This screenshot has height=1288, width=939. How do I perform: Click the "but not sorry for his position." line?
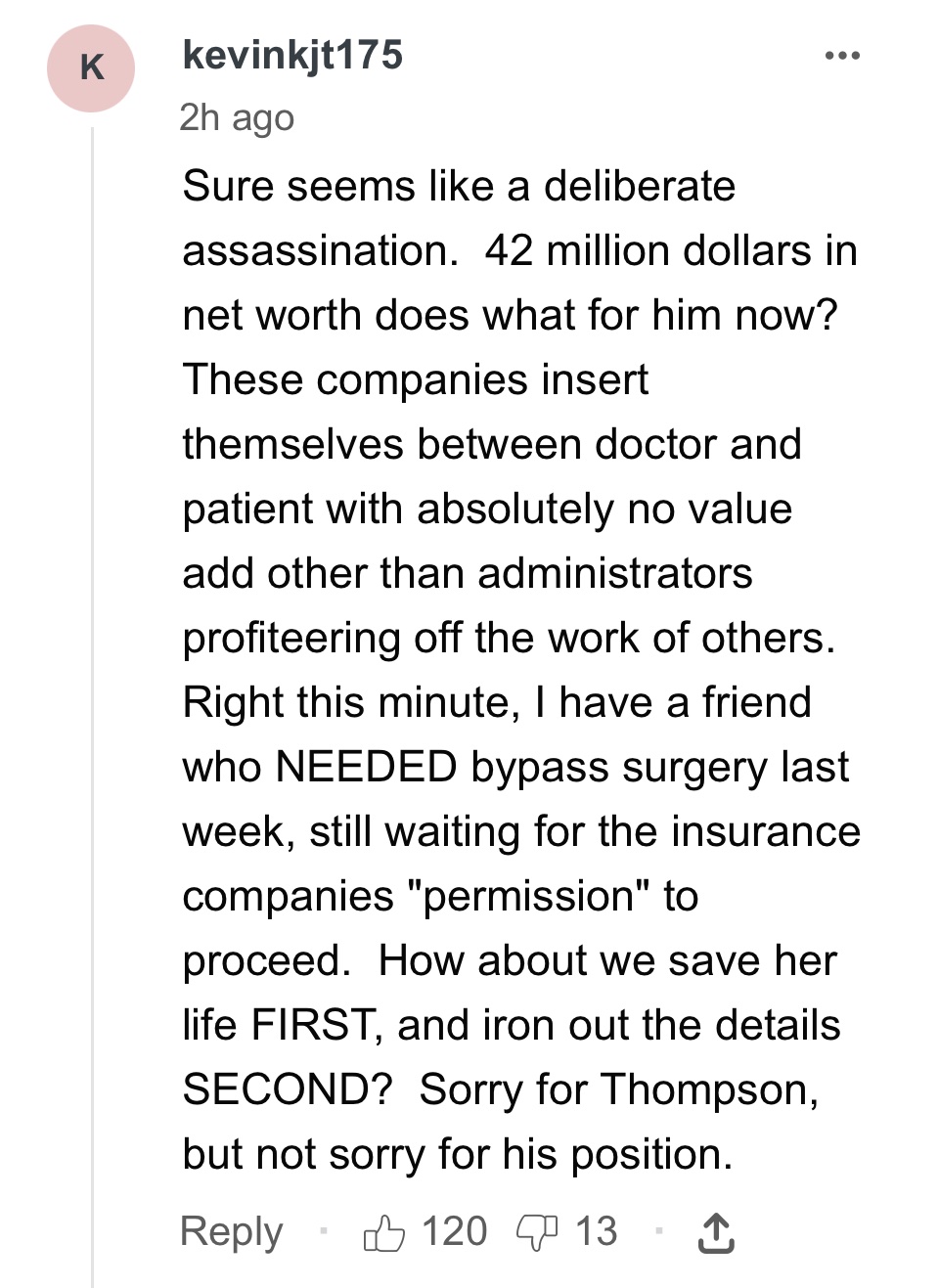tap(458, 1155)
